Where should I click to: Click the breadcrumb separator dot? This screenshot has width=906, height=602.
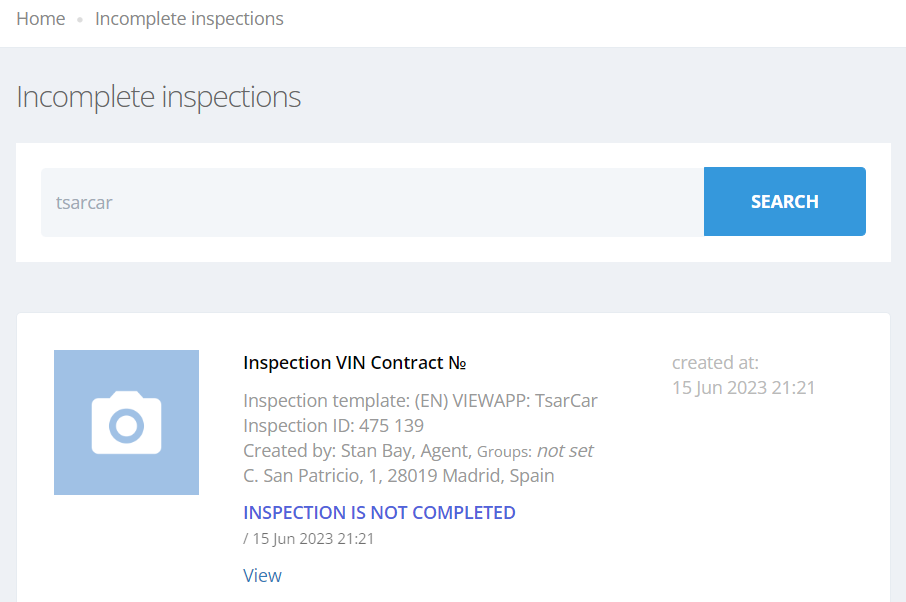(80, 20)
